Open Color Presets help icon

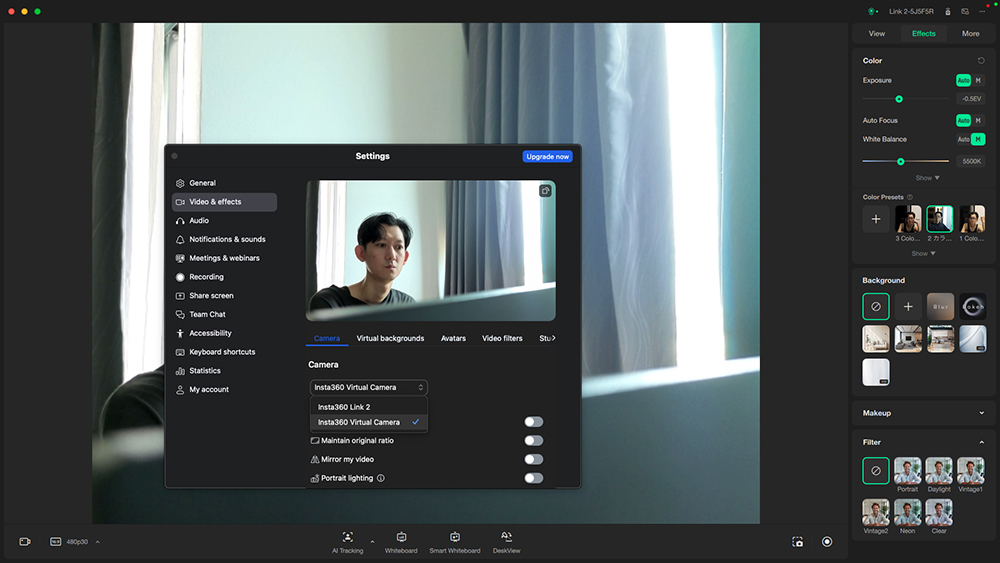click(x=910, y=197)
